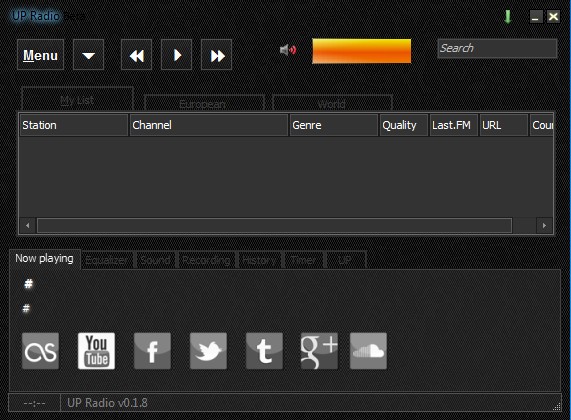
Task: Select the Now playing tab
Action: pos(44,259)
